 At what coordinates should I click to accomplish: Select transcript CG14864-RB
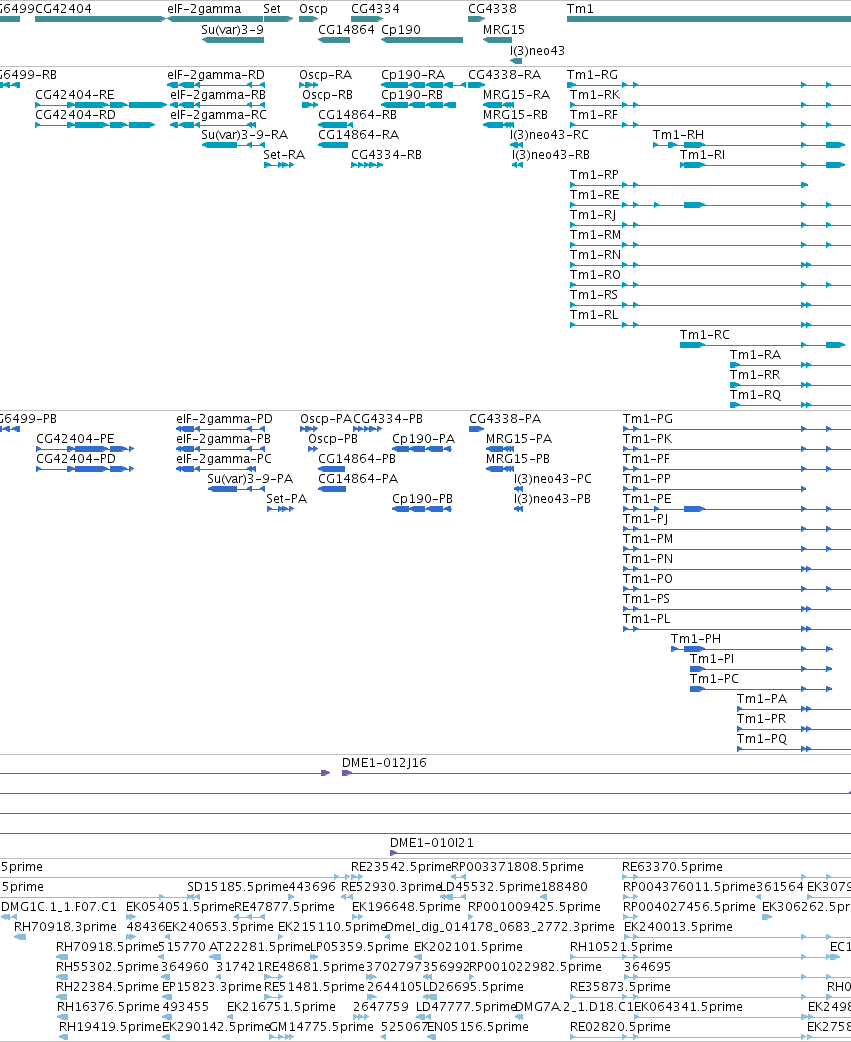tap(333, 125)
